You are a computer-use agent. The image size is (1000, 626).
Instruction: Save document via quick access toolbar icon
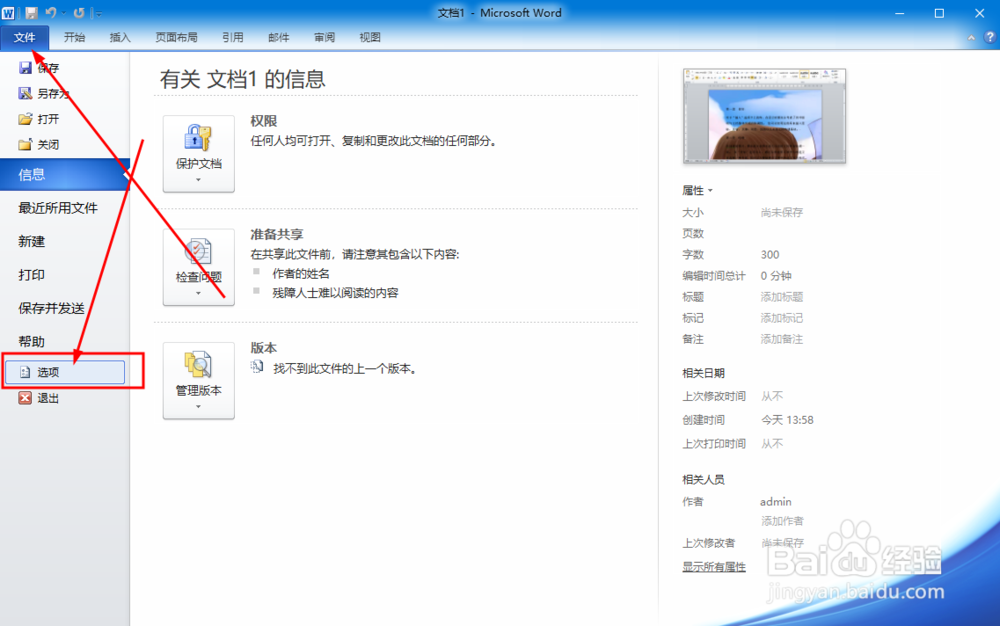point(31,13)
